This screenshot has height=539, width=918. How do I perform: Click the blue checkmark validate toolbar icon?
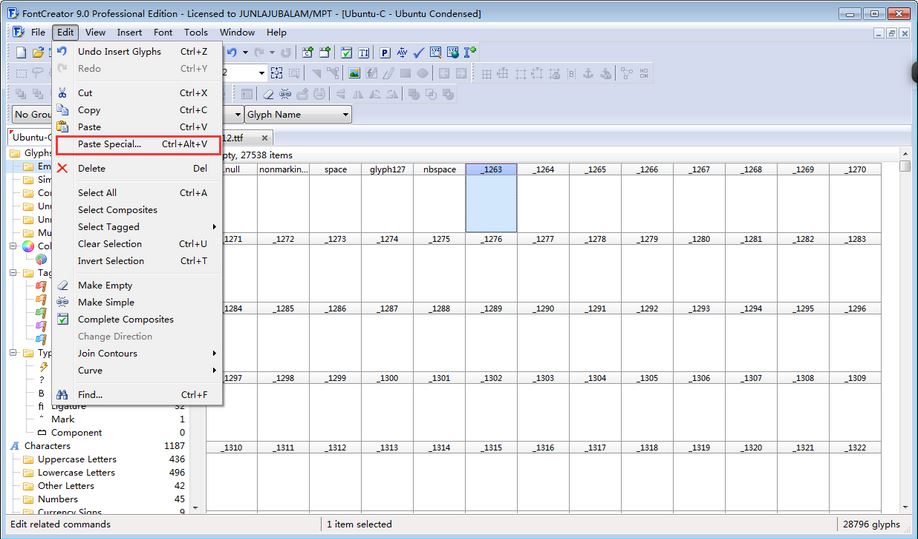419,52
